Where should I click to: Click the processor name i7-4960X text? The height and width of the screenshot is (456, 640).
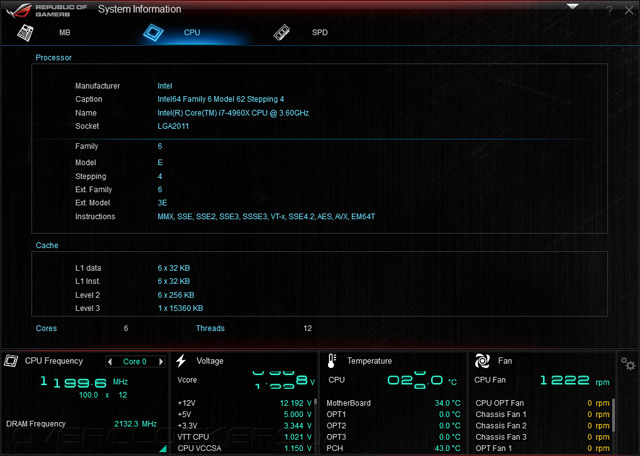[233, 113]
